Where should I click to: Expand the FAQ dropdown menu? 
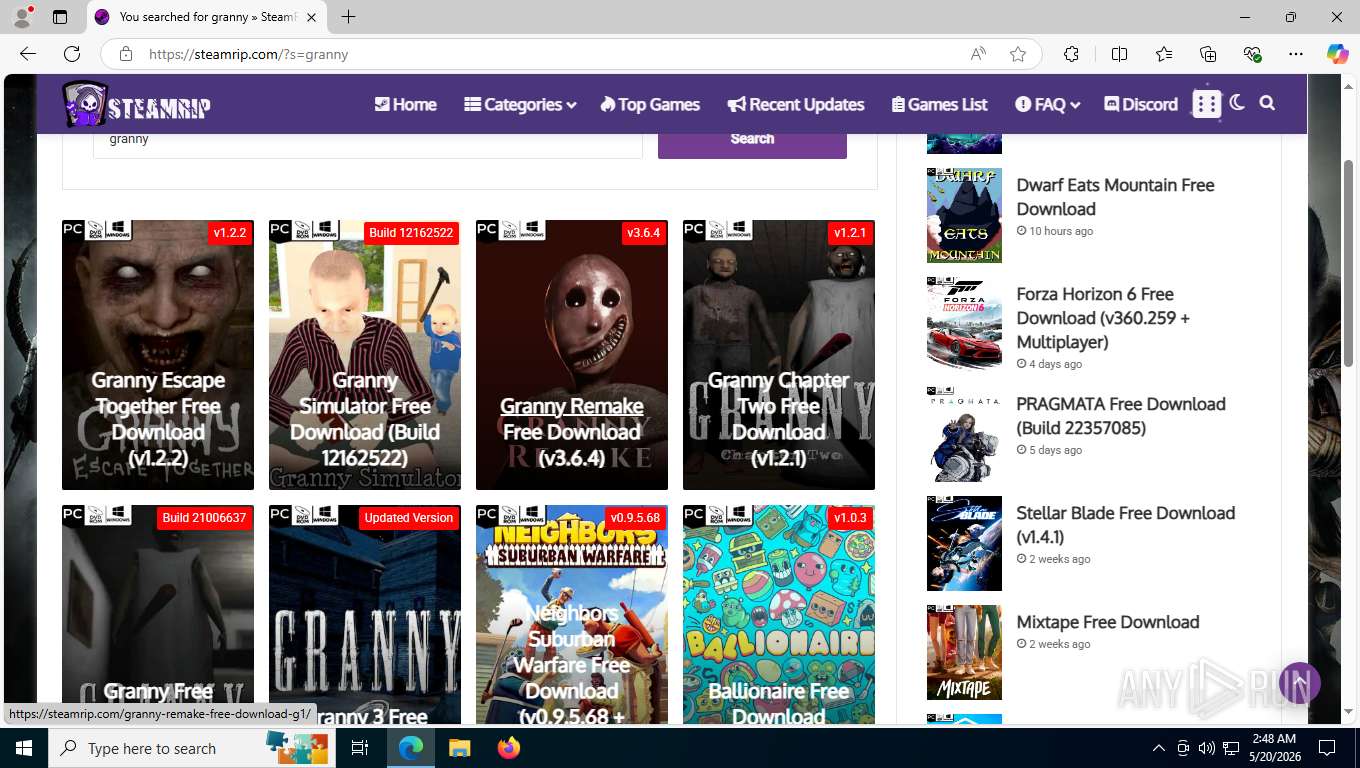[x=1047, y=104]
